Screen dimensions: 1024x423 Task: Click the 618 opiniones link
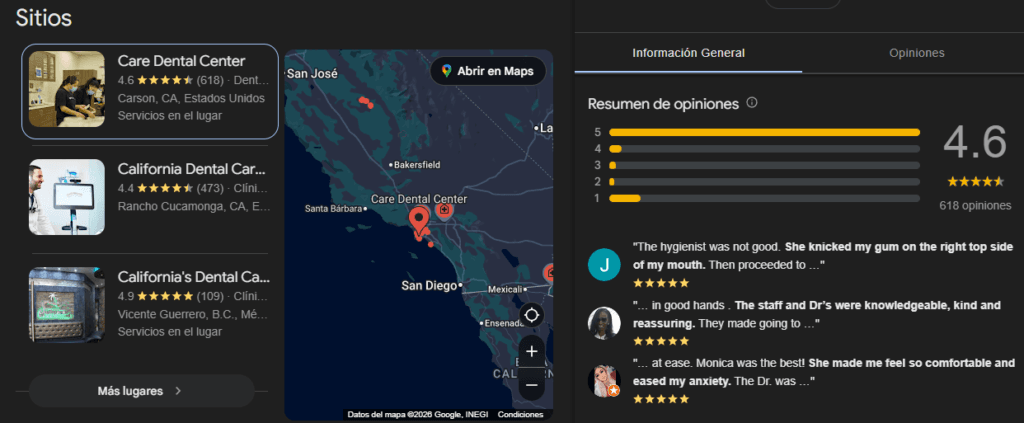pos(975,205)
